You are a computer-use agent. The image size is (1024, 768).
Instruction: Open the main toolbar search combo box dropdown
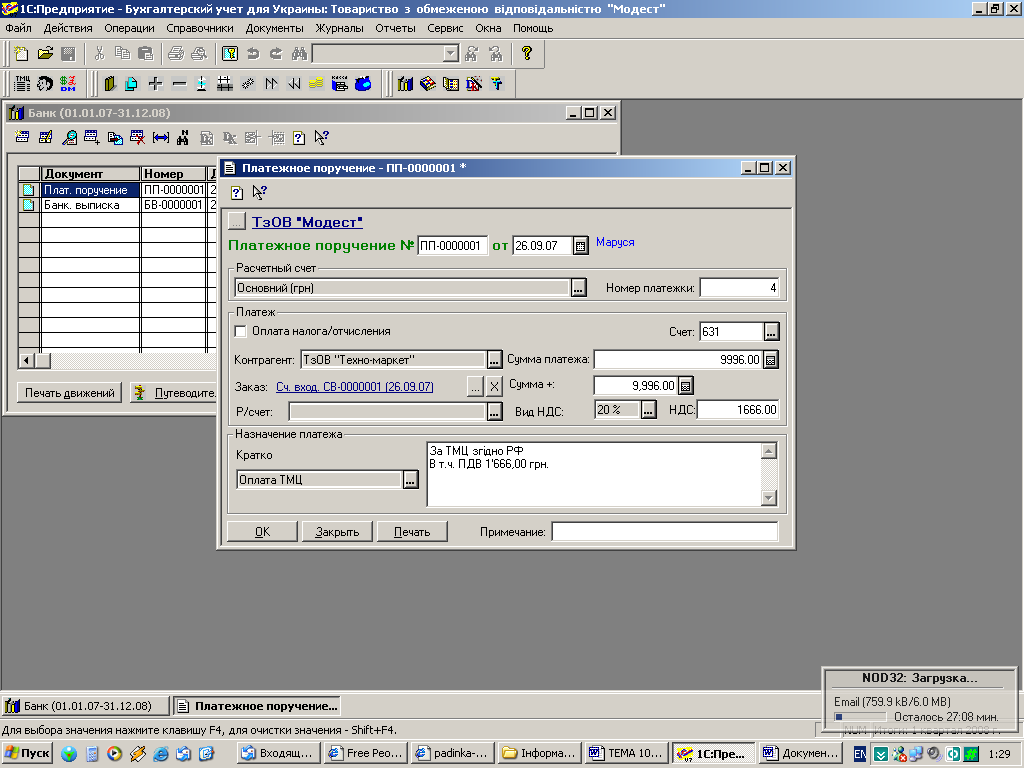tap(451, 54)
